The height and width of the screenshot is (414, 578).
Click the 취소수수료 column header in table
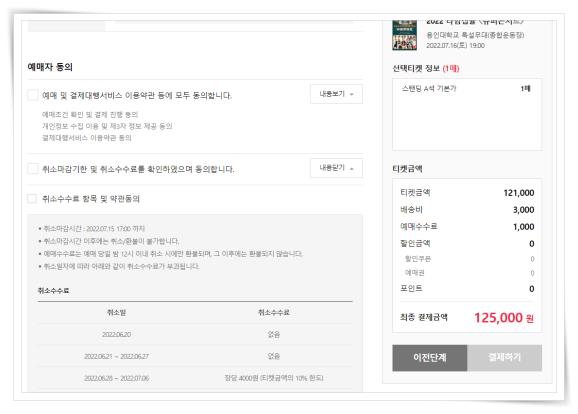pos(274,313)
